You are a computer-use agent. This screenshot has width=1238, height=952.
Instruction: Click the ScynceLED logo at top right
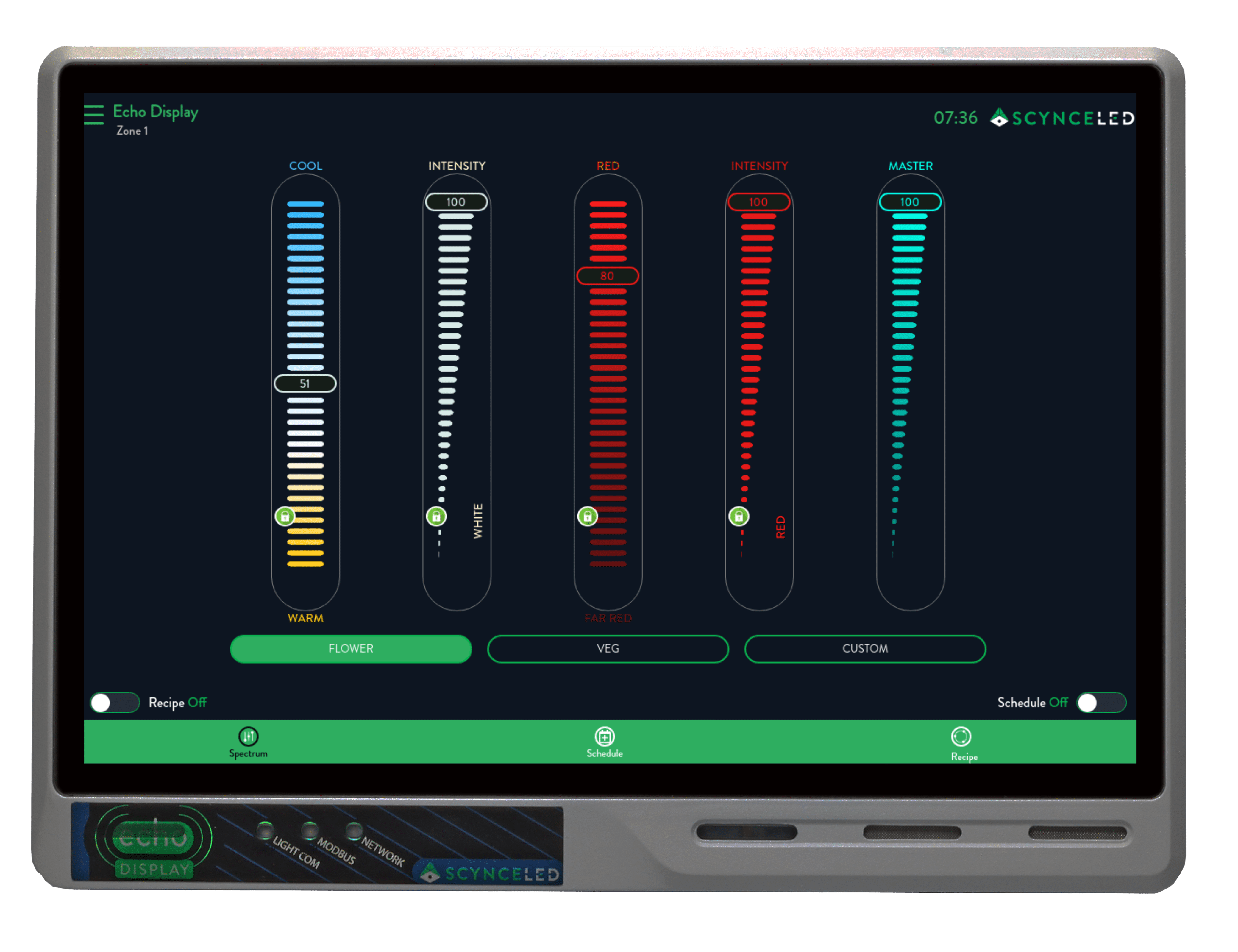(x=1062, y=117)
